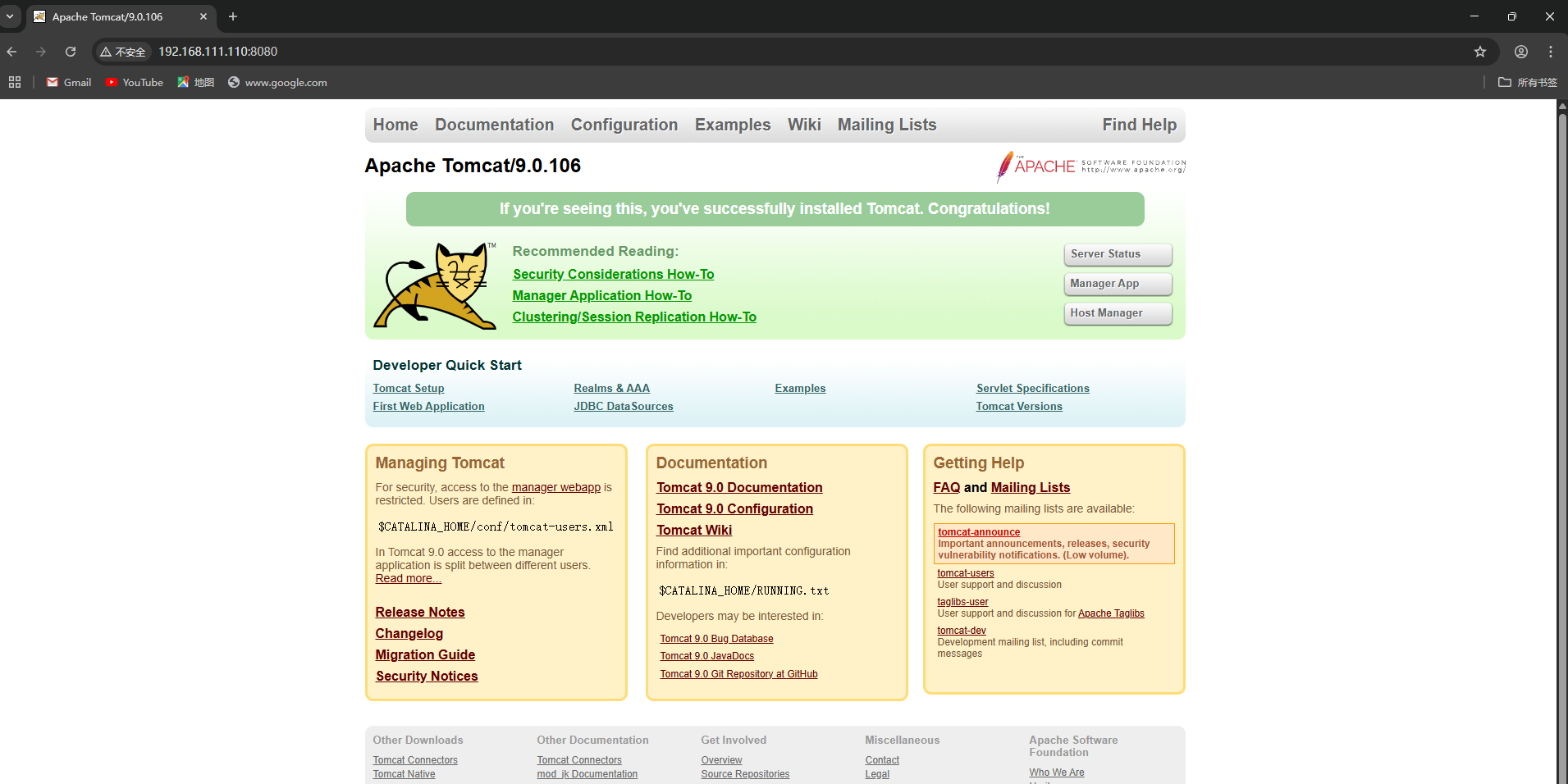Screen dimensions: 1568x784
Task: Open the Configuration nav item
Action: [624, 125]
